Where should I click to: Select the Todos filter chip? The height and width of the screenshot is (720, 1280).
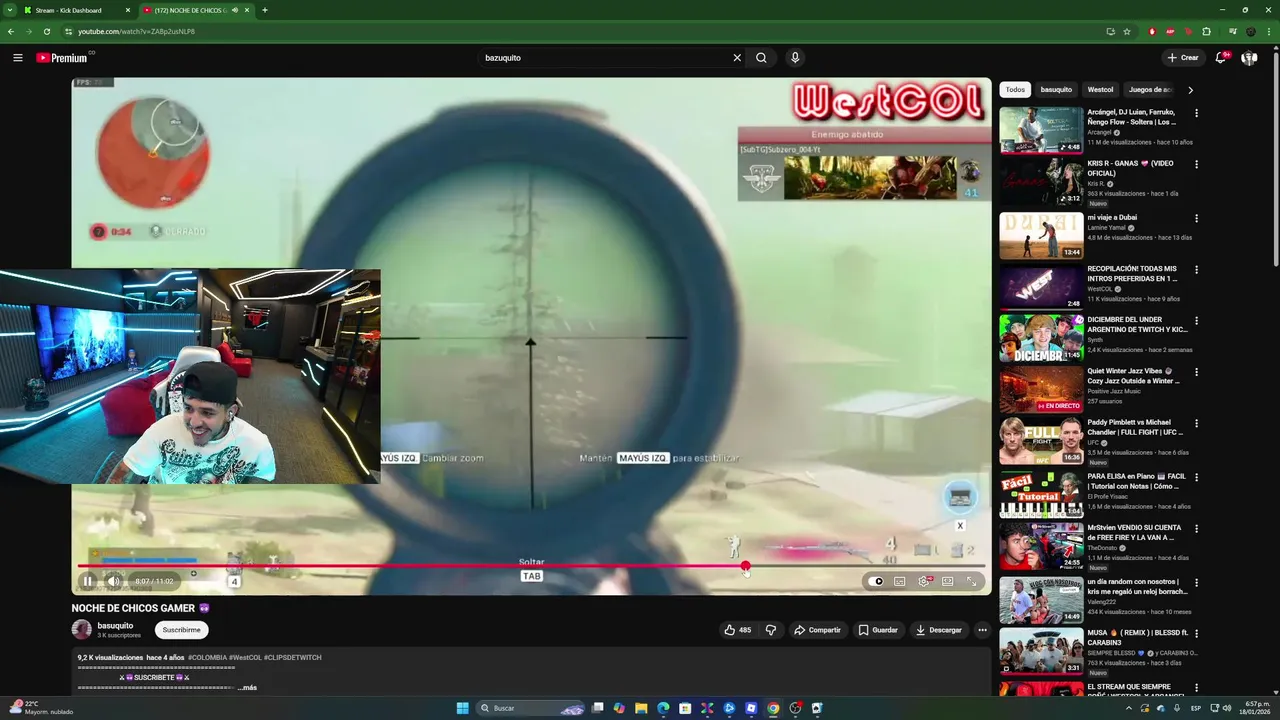1015,90
